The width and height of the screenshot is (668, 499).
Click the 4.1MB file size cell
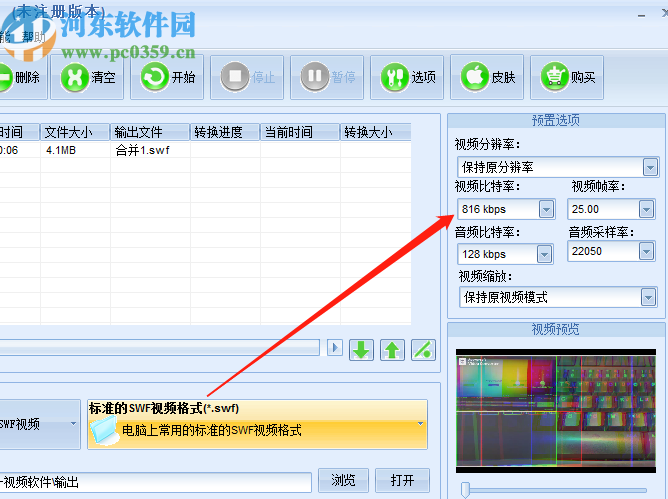[x=75, y=150]
